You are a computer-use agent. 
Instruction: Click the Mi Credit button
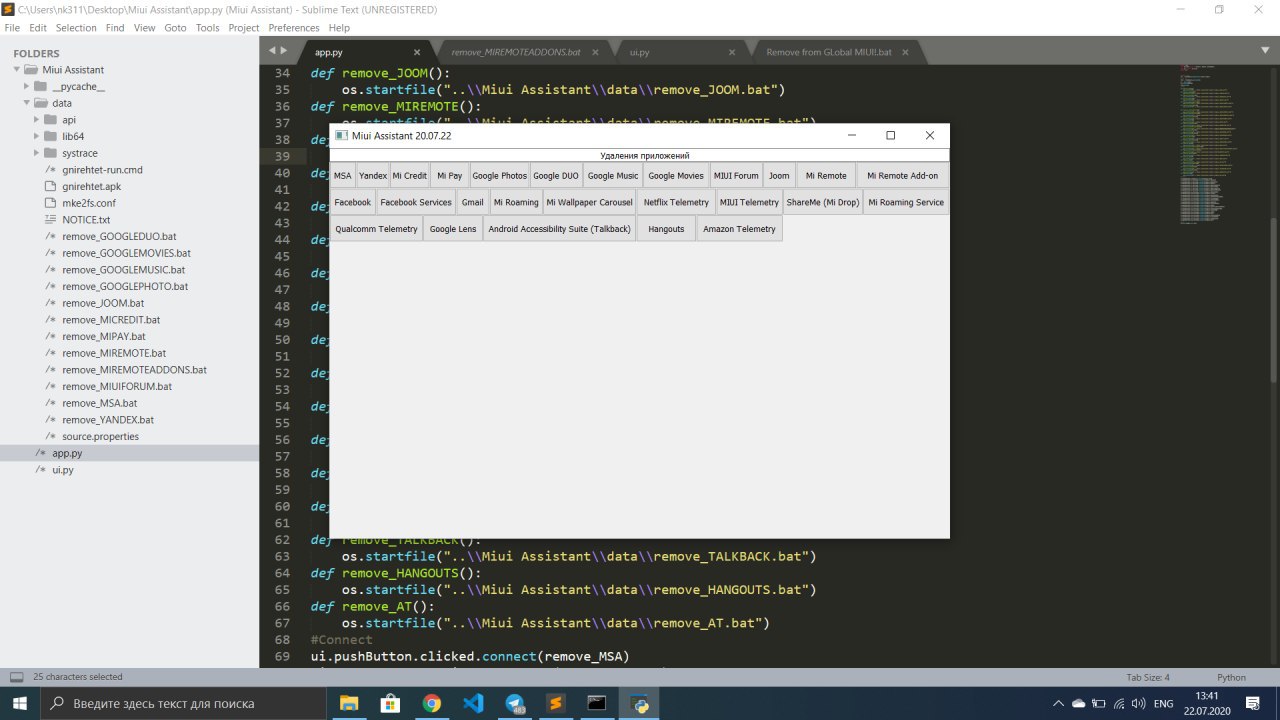click(x=410, y=176)
